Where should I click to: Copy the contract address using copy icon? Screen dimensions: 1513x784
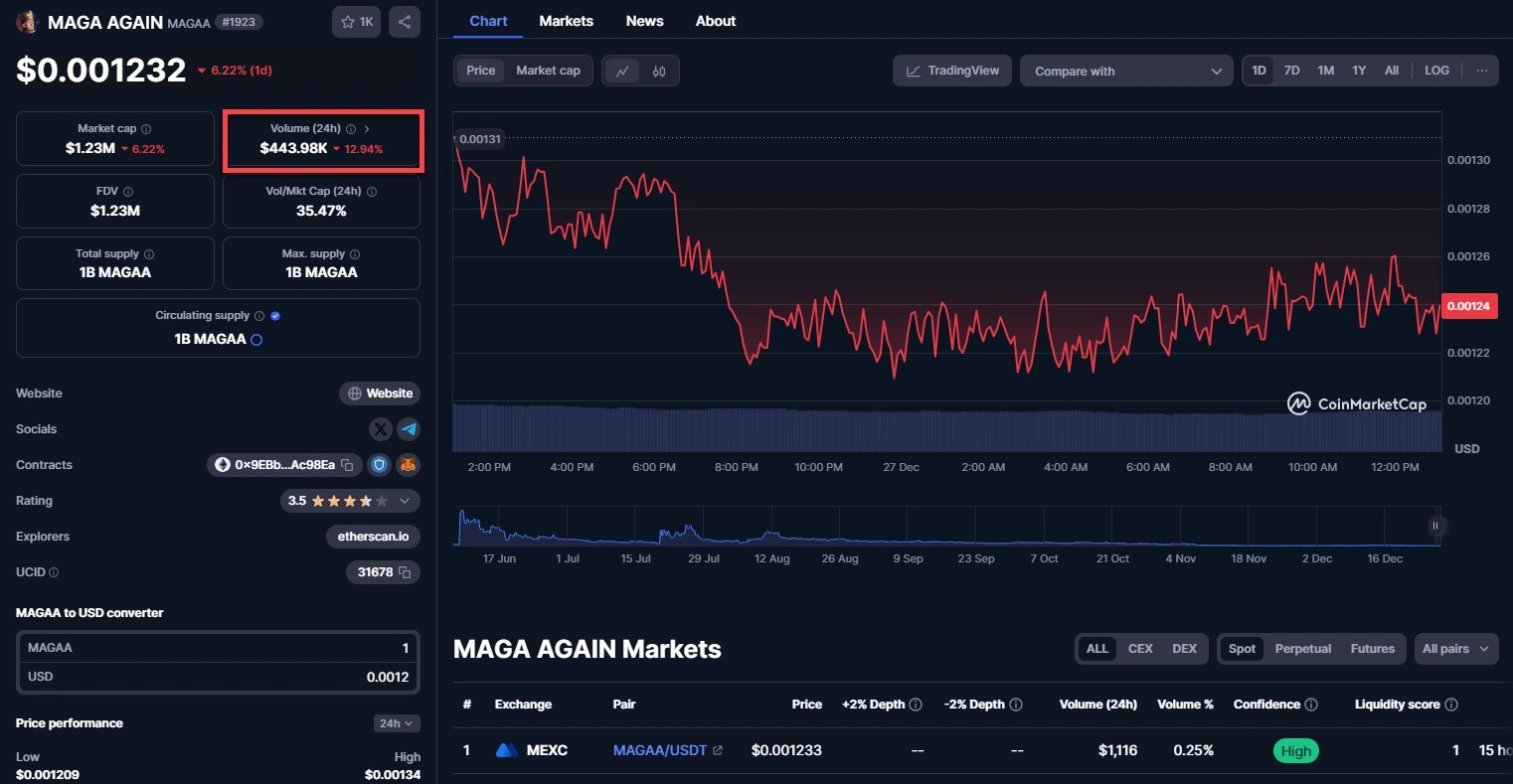[x=347, y=465]
